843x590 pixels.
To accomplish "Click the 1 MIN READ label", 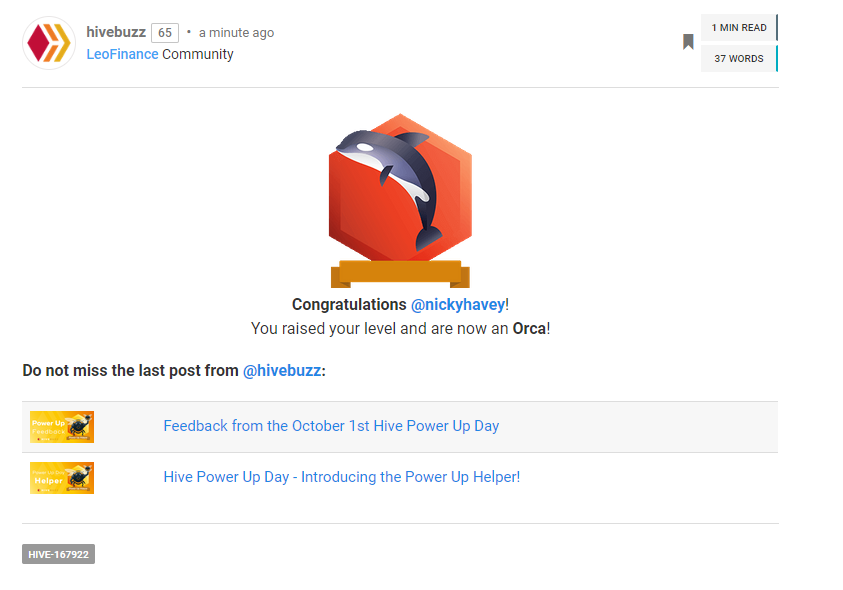I will 739,27.
